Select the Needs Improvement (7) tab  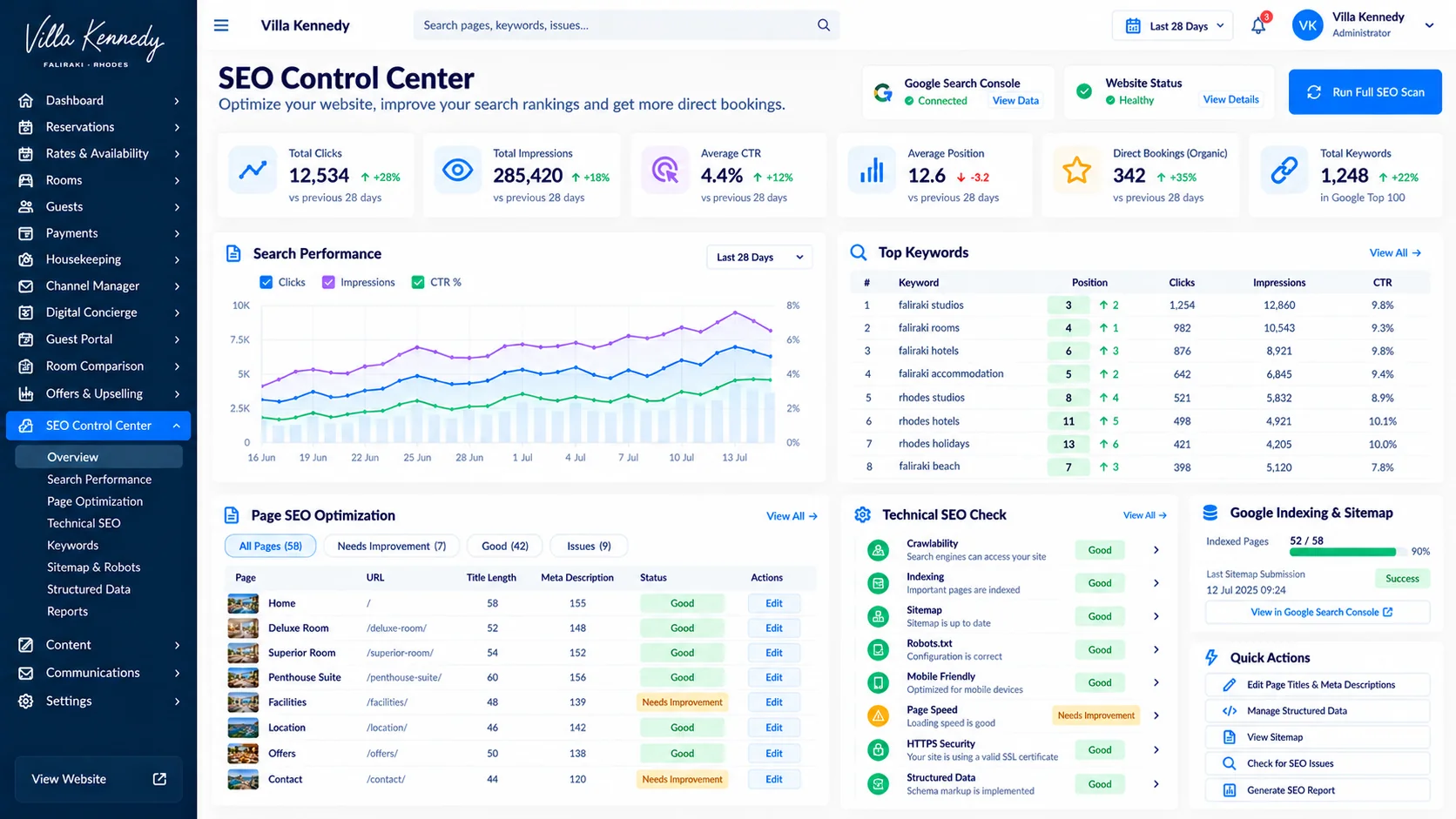pos(391,546)
